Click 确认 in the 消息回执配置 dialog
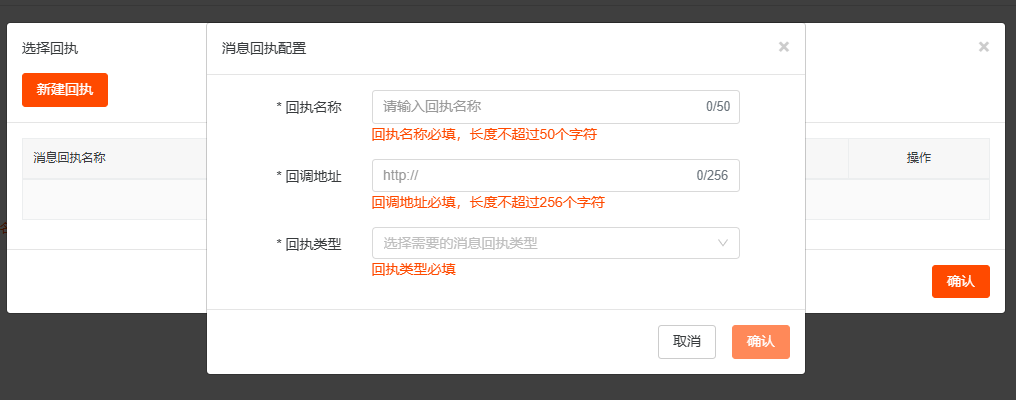This screenshot has height=400, width=1016. [760, 342]
